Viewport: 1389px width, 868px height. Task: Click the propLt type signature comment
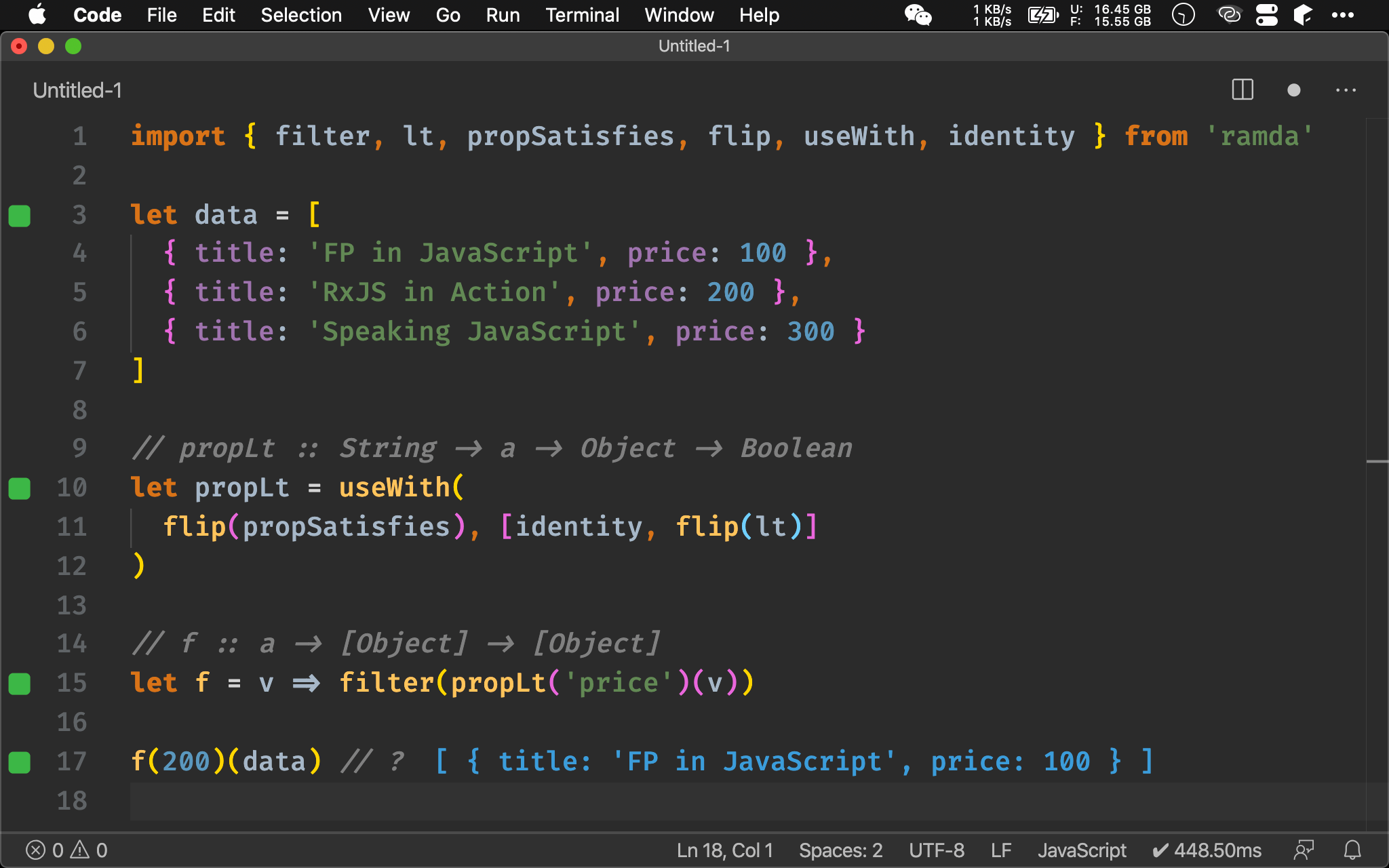click(492, 448)
